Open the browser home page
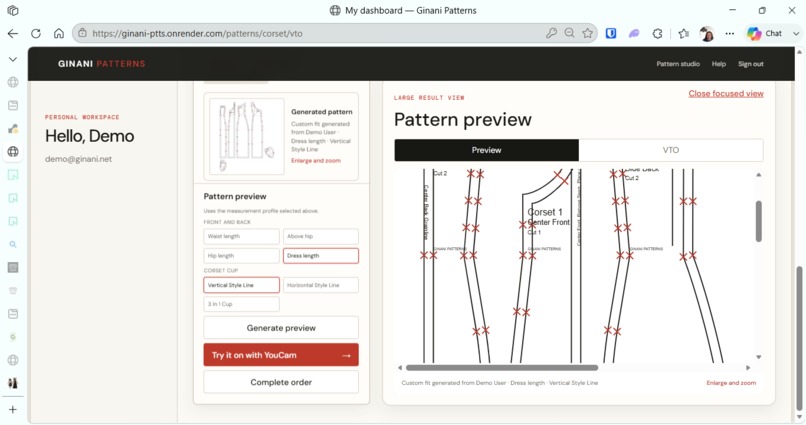 pos(59,33)
